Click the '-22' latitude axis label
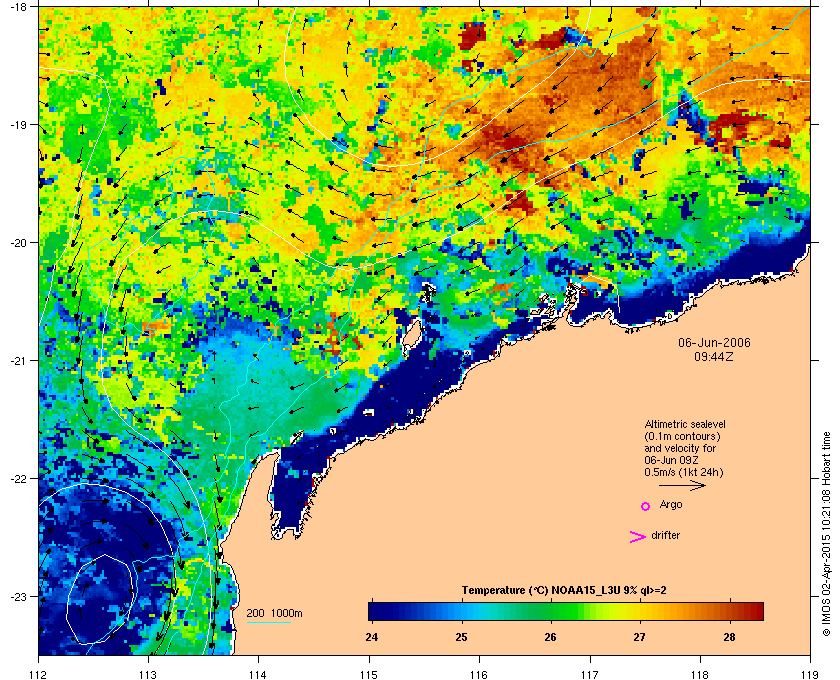 click(x=19, y=478)
